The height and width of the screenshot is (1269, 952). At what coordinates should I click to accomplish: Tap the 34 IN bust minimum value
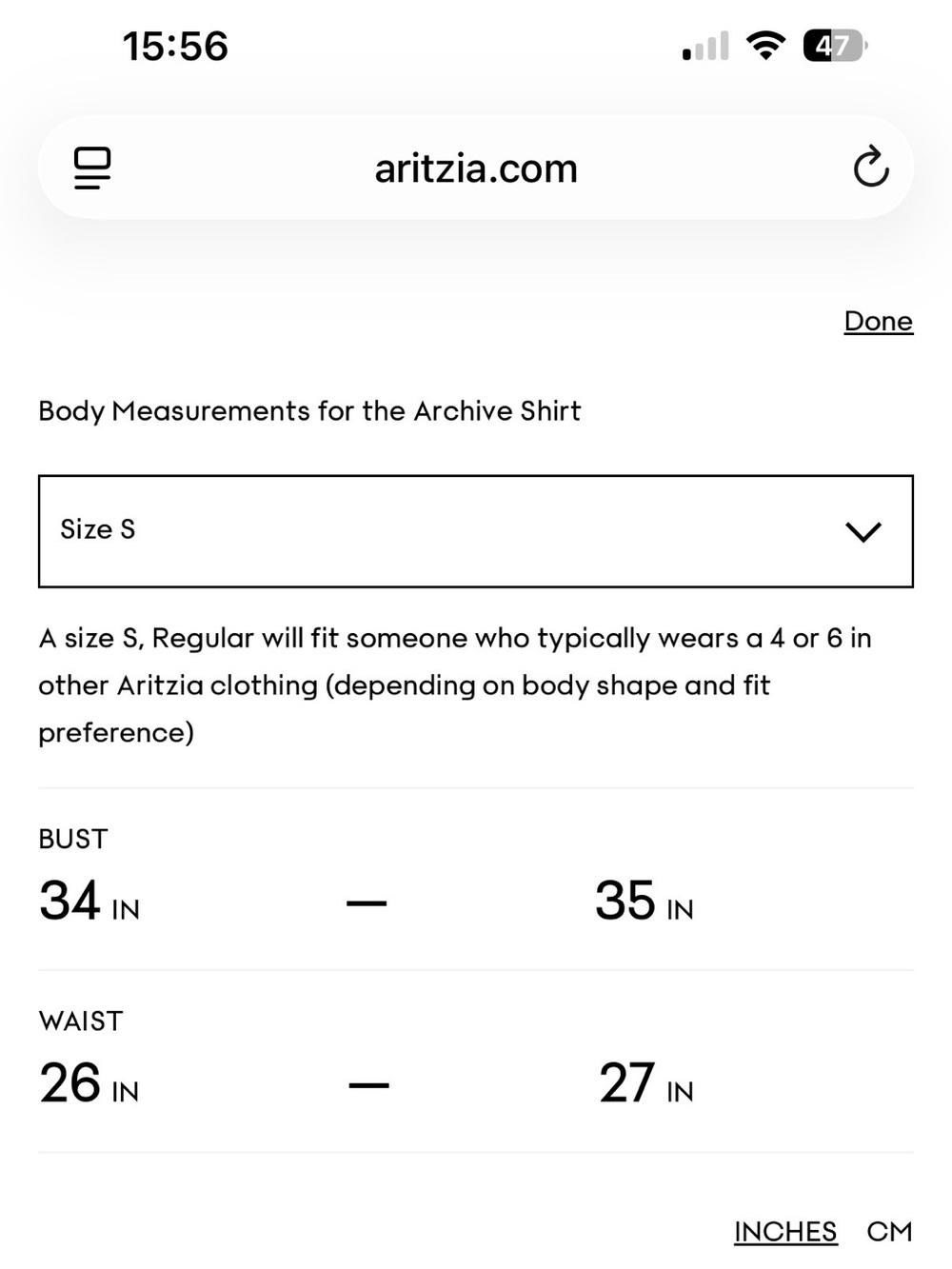89,901
